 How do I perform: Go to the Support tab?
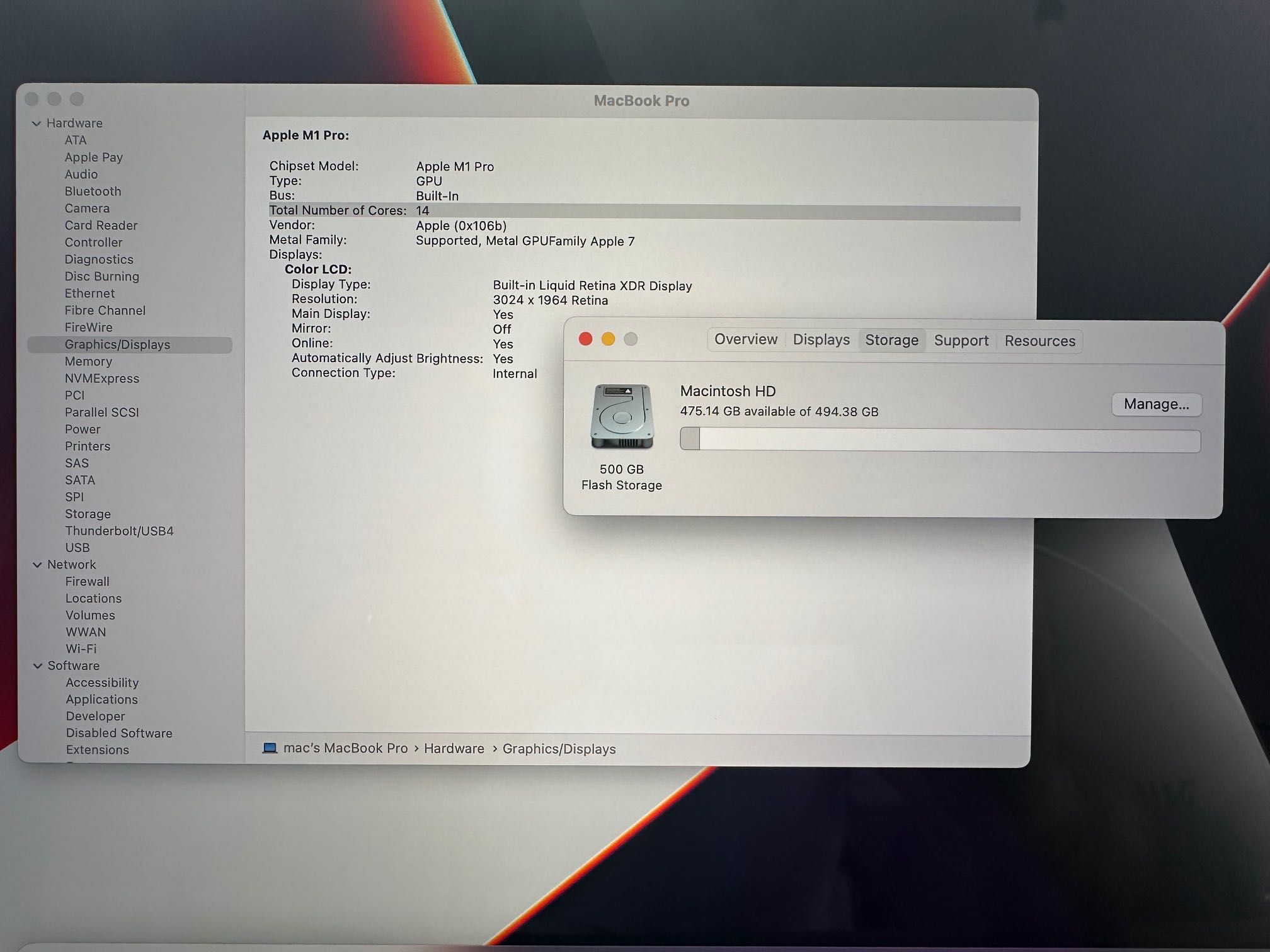point(961,341)
